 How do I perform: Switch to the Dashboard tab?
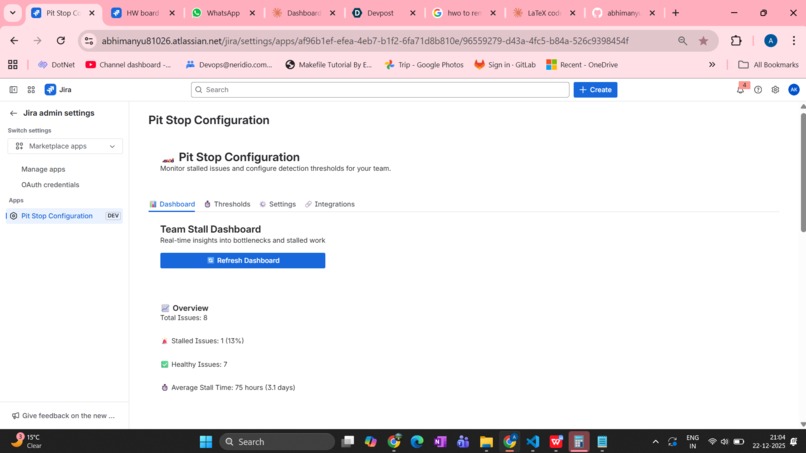[172, 204]
